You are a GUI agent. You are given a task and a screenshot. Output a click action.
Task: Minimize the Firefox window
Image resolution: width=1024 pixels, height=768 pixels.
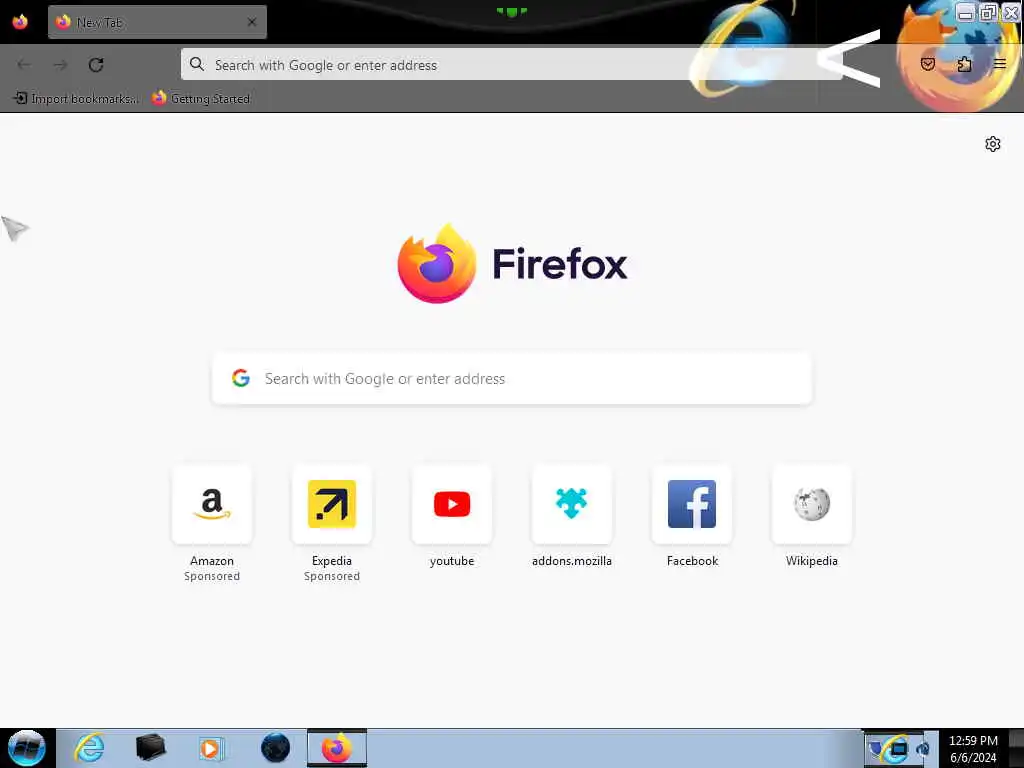coord(965,12)
